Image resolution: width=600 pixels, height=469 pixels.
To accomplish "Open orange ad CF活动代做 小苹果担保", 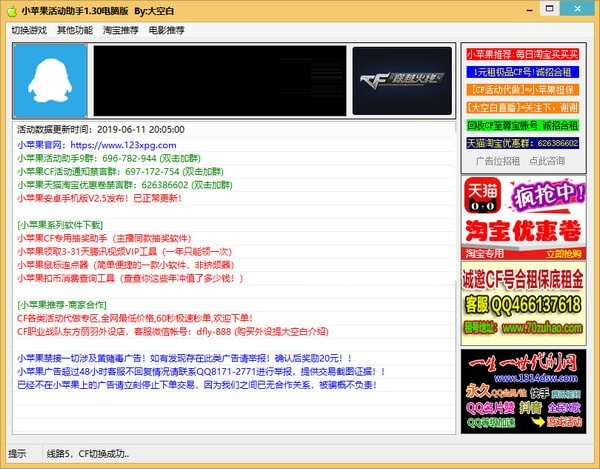I will point(522,90).
